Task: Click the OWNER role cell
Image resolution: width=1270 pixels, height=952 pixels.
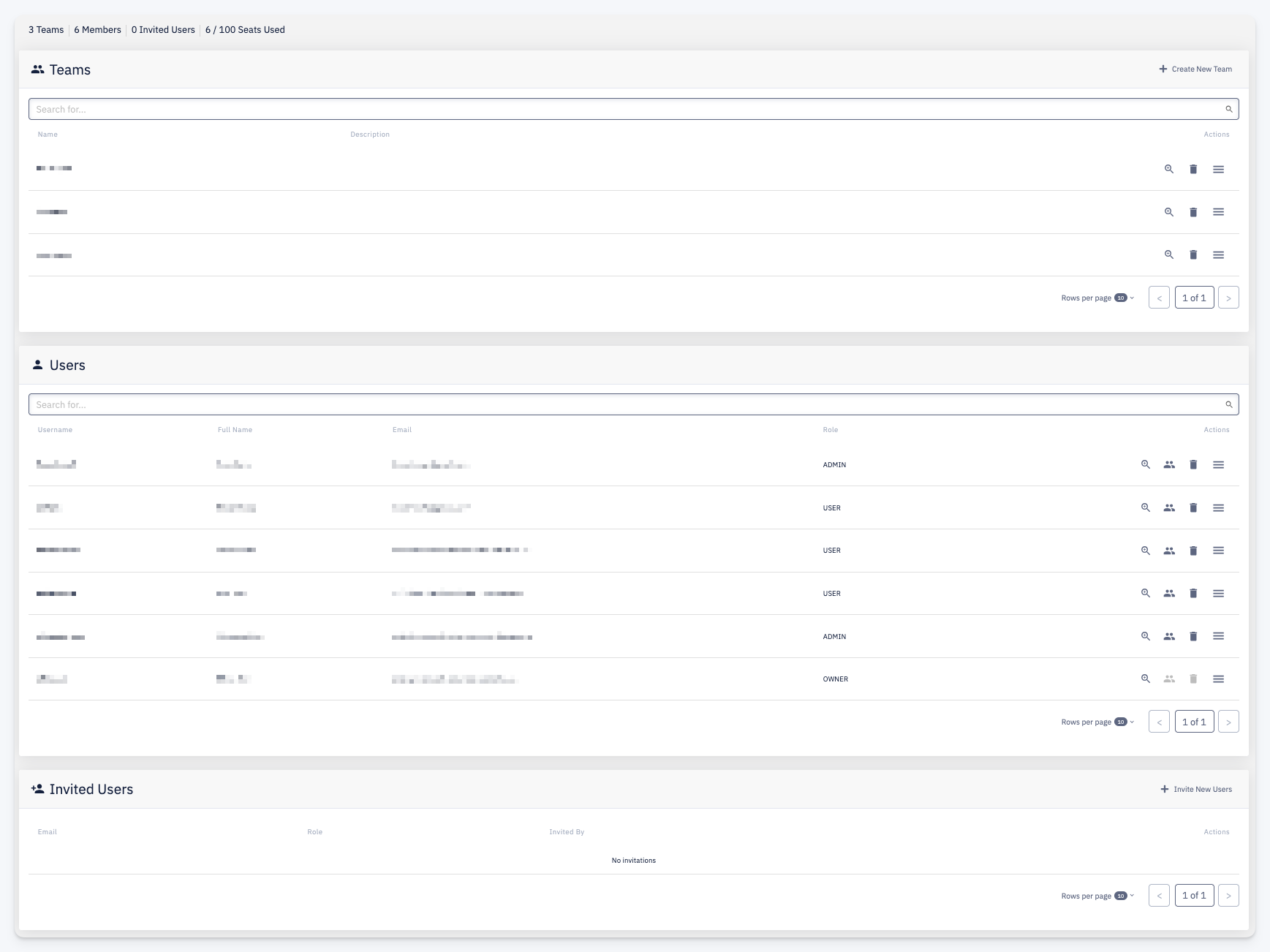Action: 835,679
